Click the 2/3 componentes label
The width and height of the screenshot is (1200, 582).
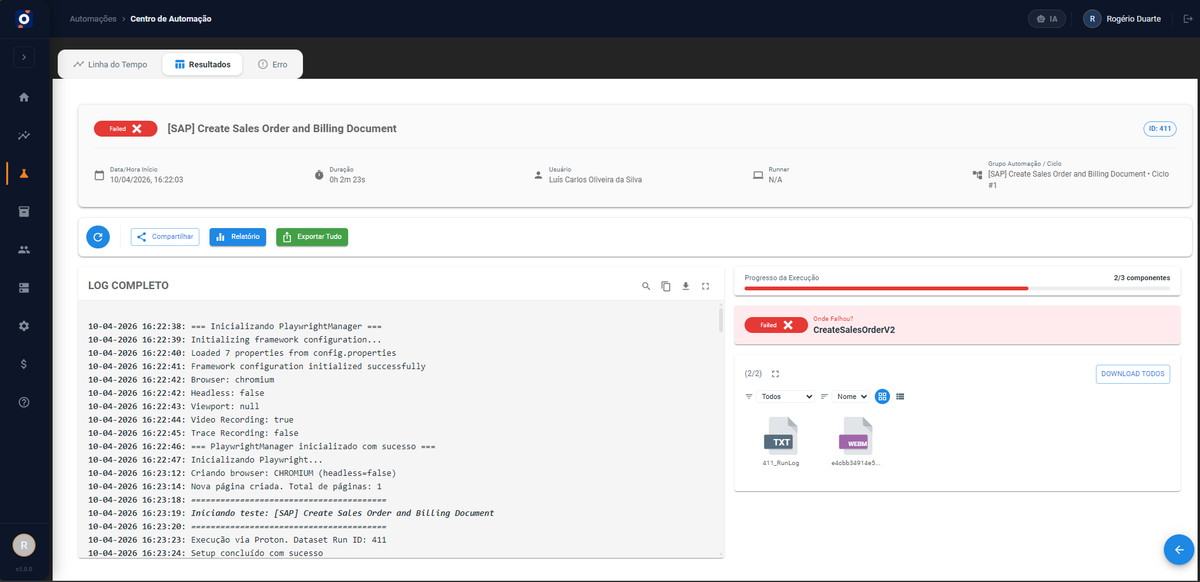[1141, 277]
